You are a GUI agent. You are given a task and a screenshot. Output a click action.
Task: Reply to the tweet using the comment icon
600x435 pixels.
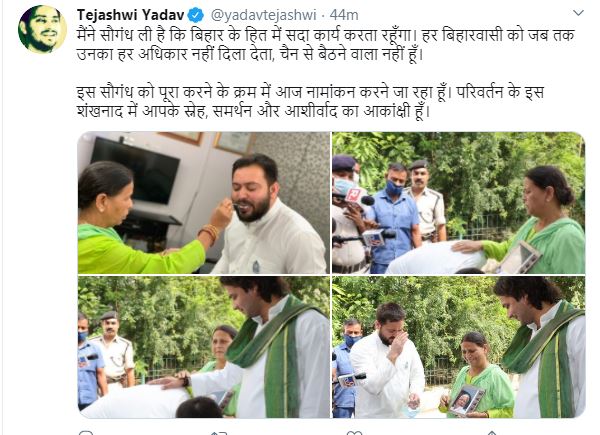(86, 432)
